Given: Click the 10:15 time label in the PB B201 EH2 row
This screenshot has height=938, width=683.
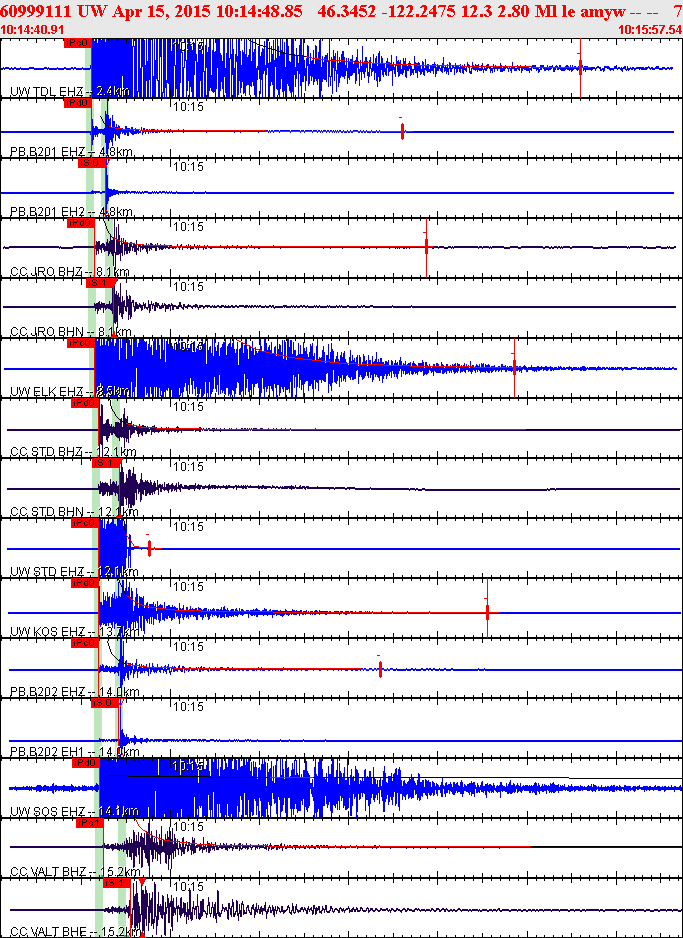Looking at the screenshot, I should (188, 167).
